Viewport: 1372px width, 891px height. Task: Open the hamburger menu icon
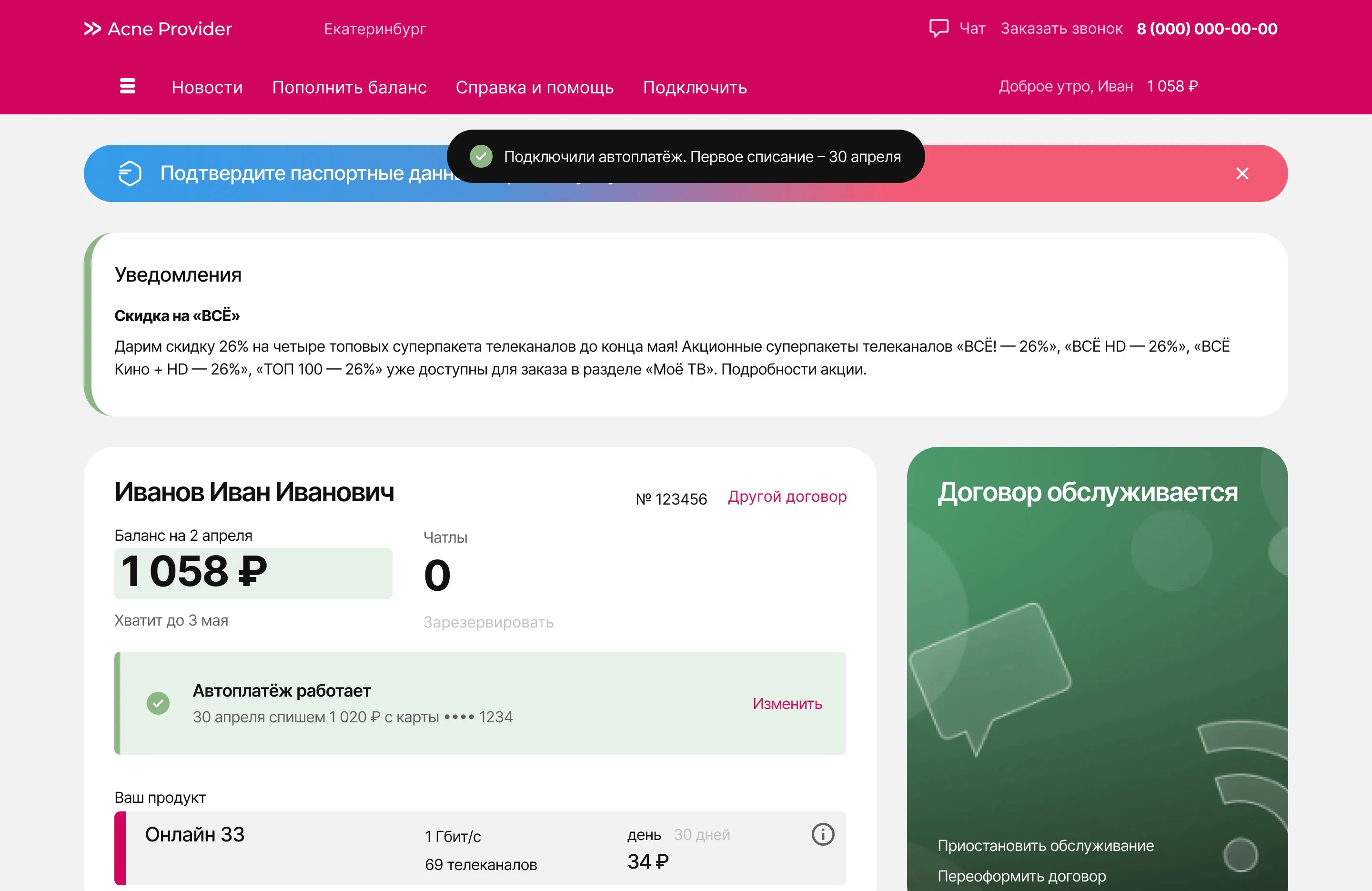(x=127, y=86)
